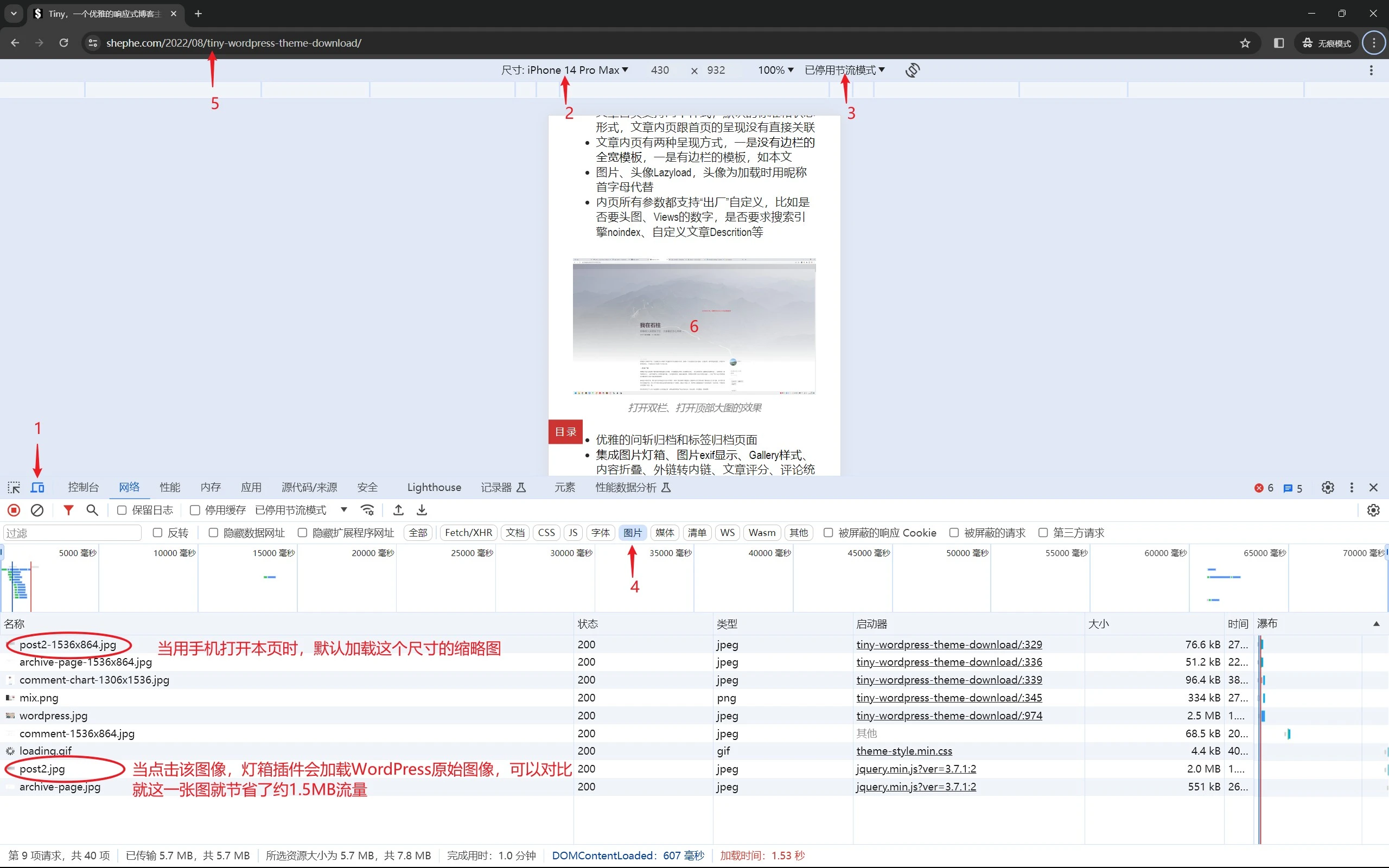Select the inspect element tool
This screenshot has height=868, width=1389.
click(x=13, y=487)
